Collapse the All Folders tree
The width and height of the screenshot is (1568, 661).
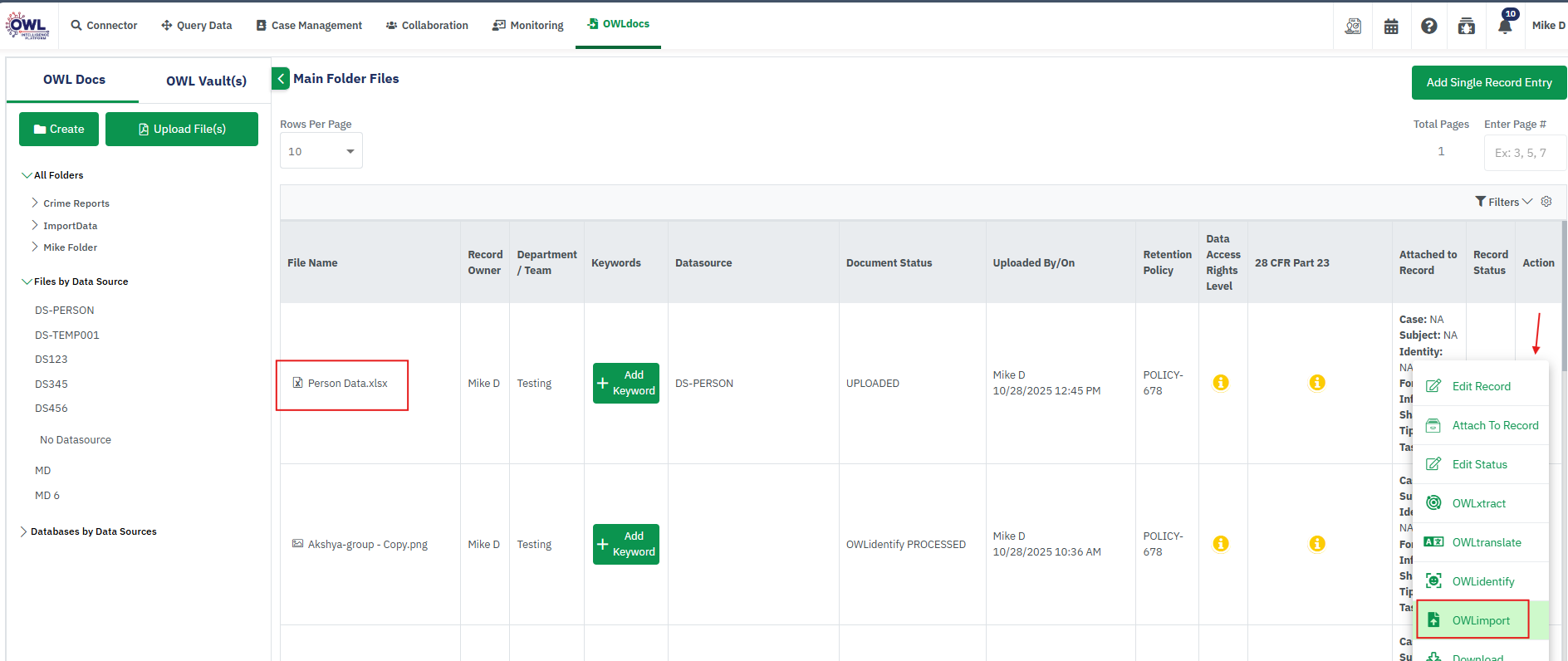click(x=27, y=175)
